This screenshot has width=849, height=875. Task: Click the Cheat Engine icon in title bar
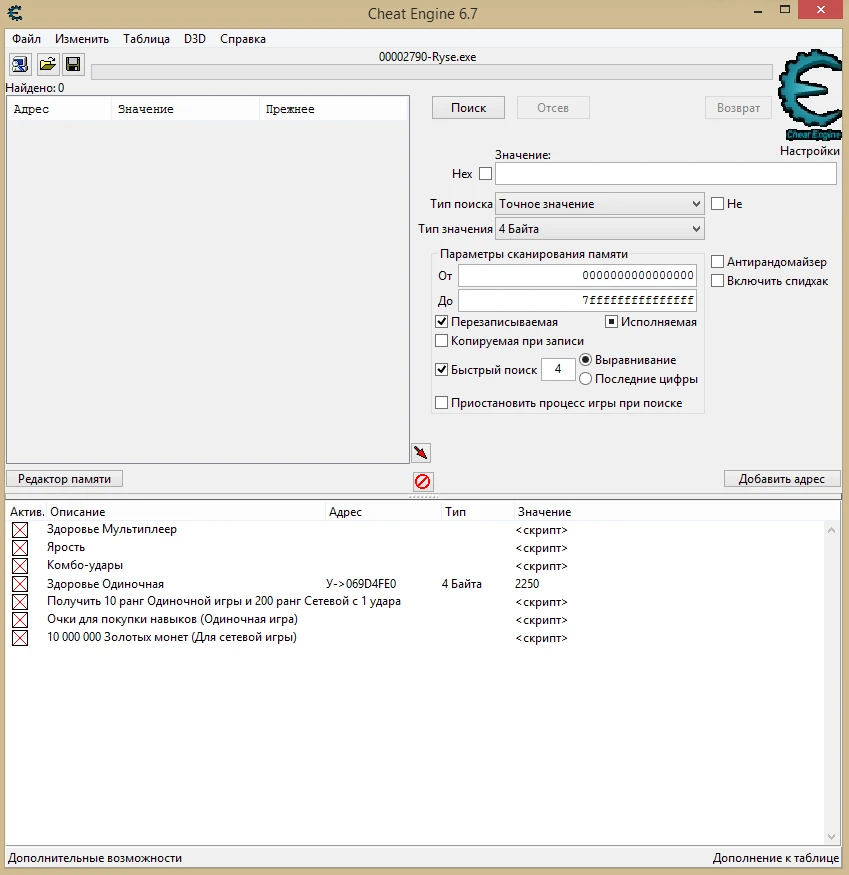click(x=12, y=10)
